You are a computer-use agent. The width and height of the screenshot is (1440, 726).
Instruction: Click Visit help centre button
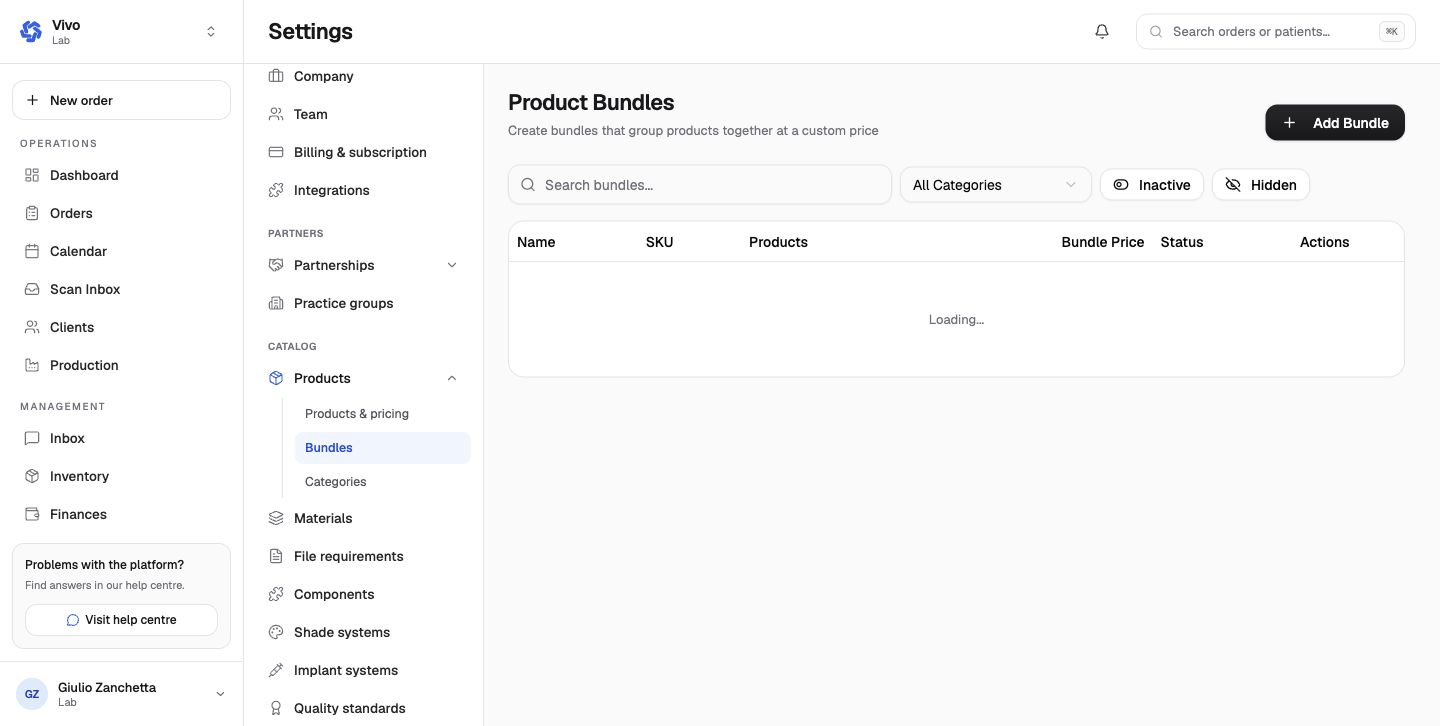121,620
